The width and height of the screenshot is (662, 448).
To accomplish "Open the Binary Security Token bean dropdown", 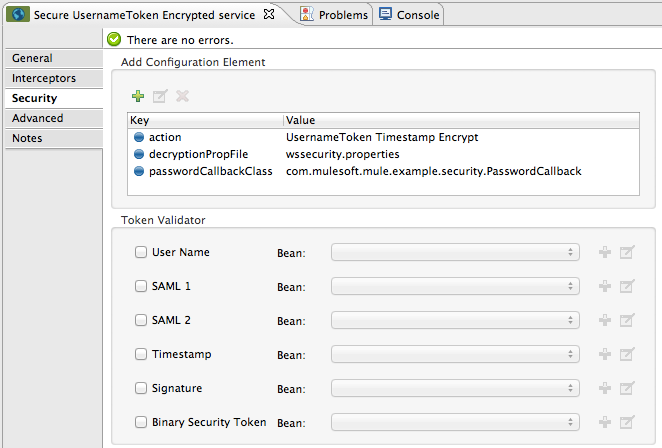I will 455,423.
